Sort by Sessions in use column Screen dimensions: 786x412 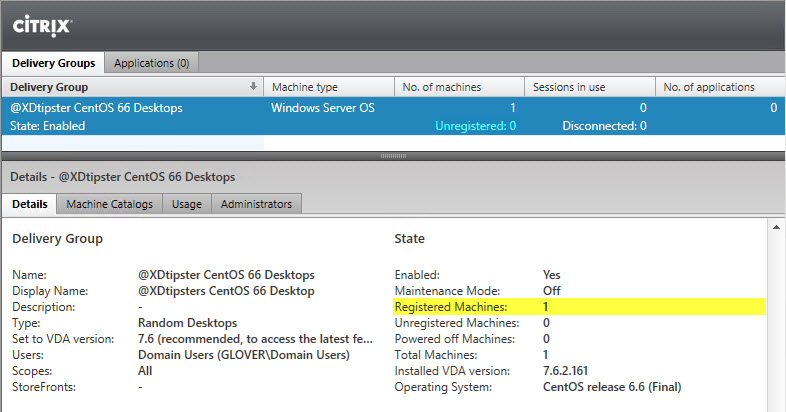click(x=590, y=87)
